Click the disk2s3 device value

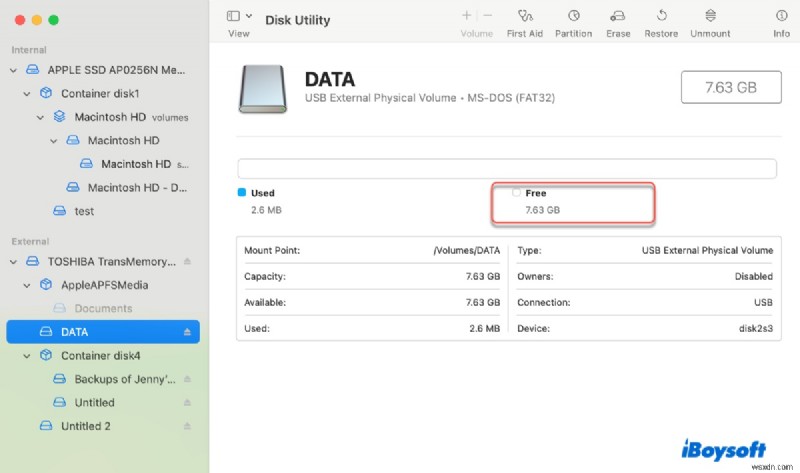pos(756,328)
